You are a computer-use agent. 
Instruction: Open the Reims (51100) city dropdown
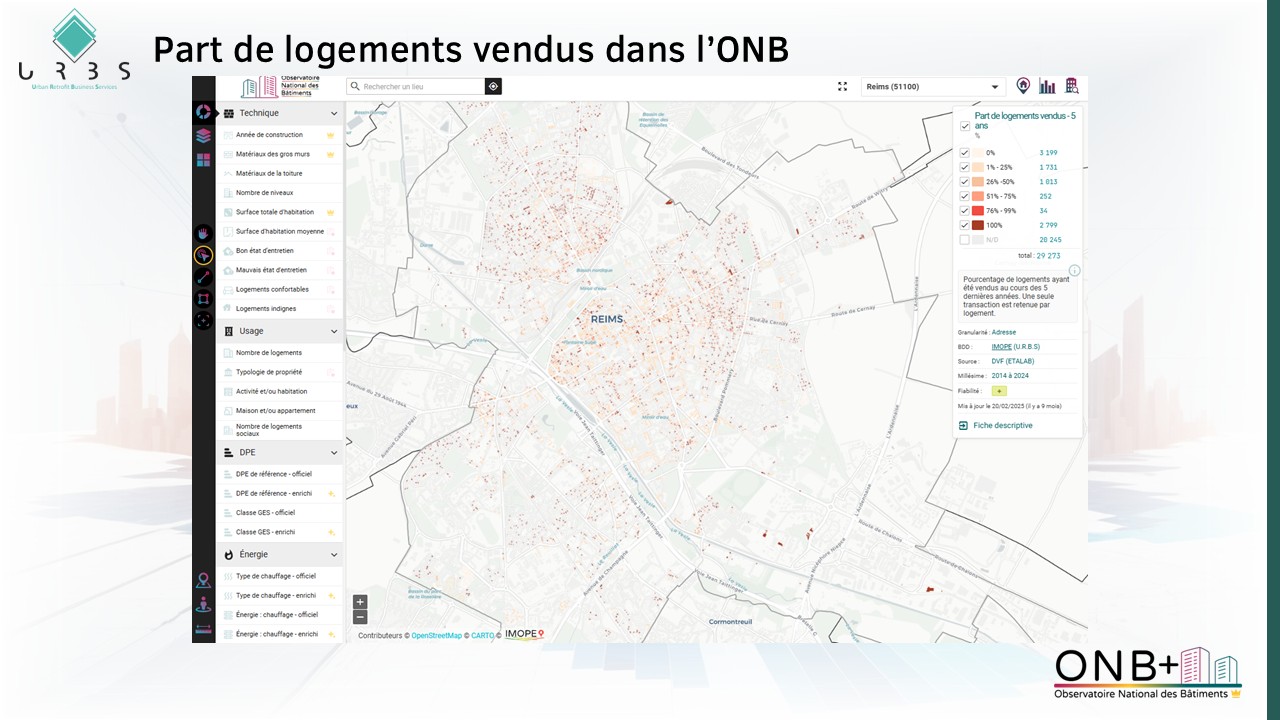click(933, 87)
